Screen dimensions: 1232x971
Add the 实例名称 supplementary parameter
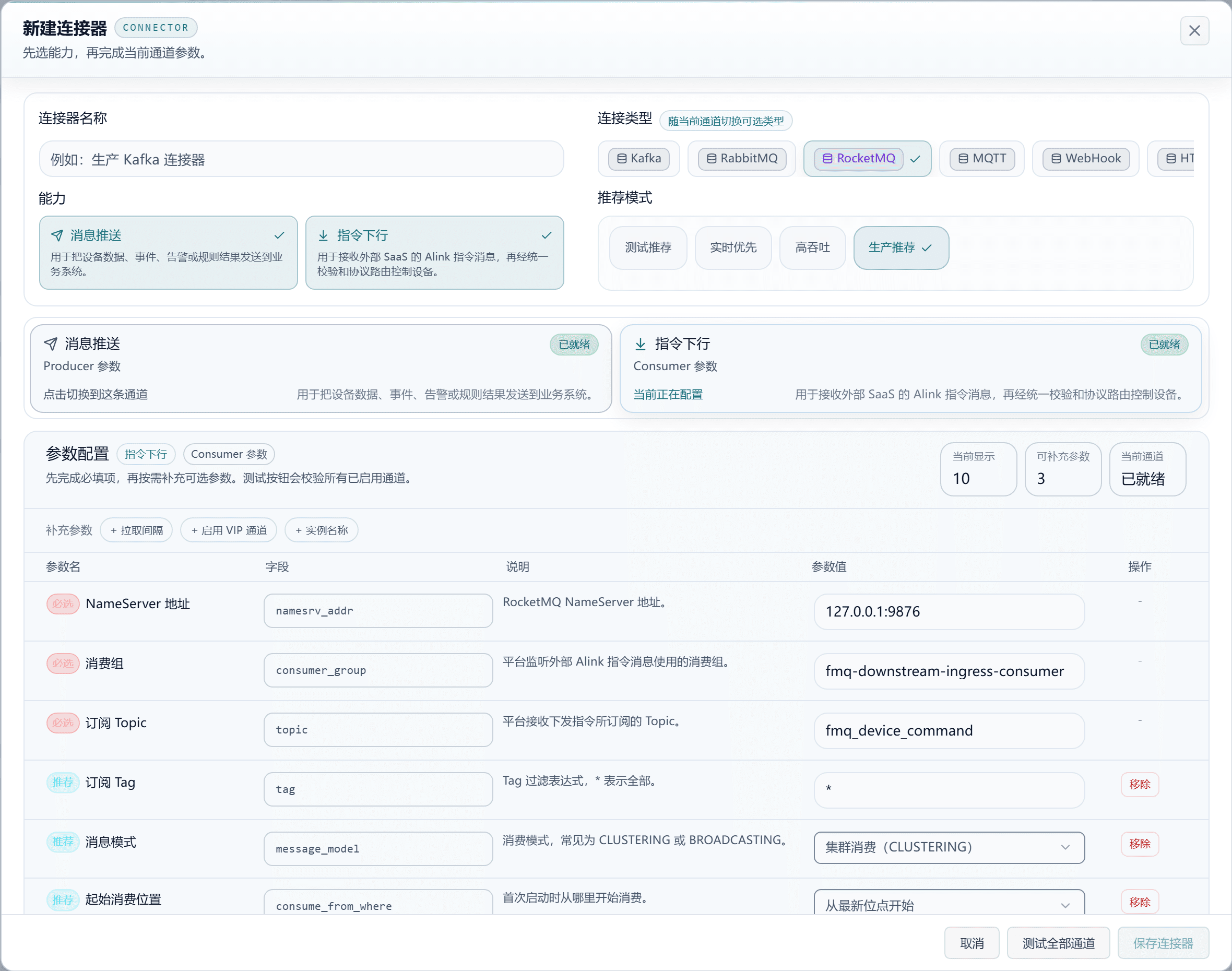click(321, 530)
